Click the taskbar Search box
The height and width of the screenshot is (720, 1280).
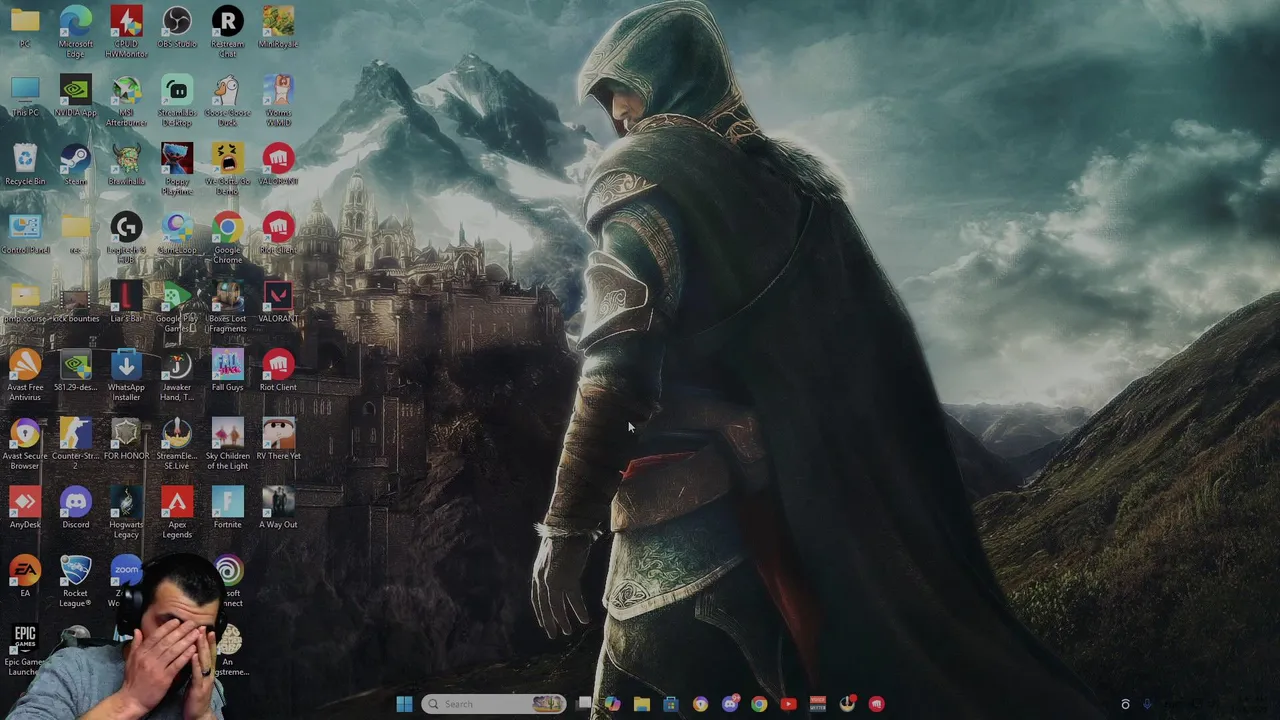pos(493,704)
